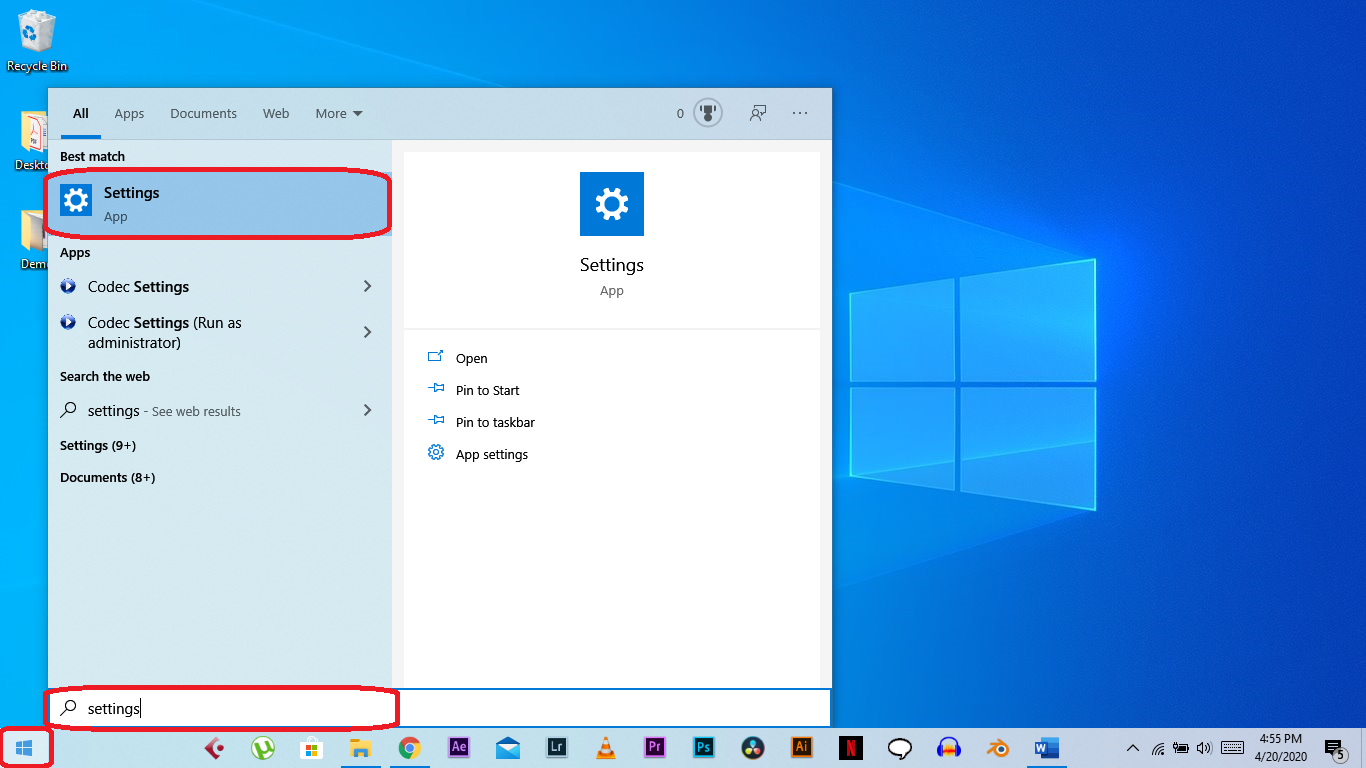Viewport: 1366px width, 768px height.
Task: Click Pin to Start option
Action: point(487,391)
